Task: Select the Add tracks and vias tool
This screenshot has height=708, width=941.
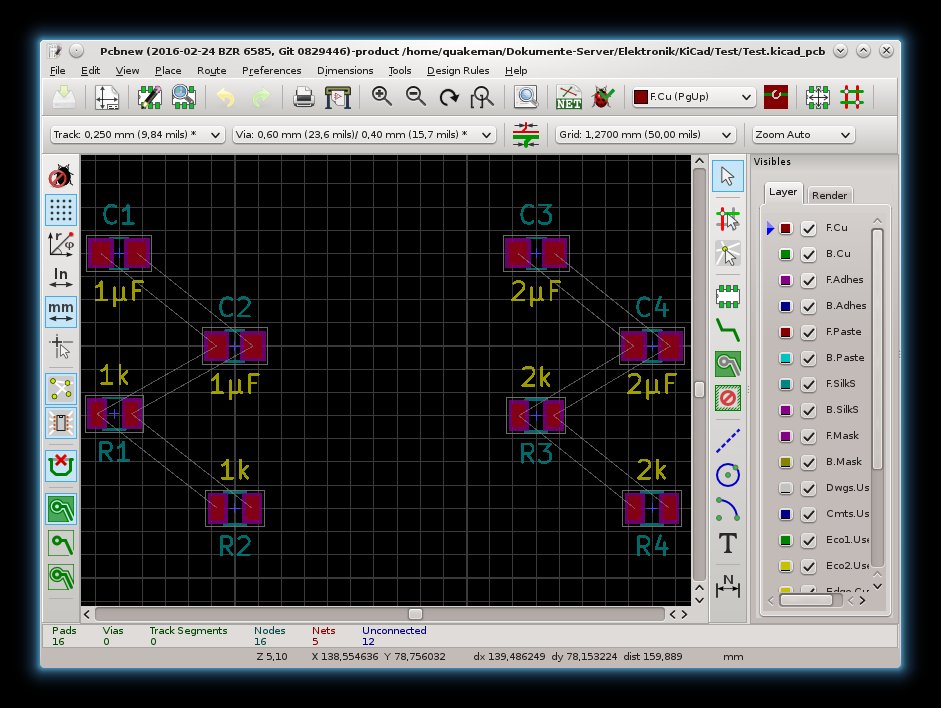Action: pos(728,330)
